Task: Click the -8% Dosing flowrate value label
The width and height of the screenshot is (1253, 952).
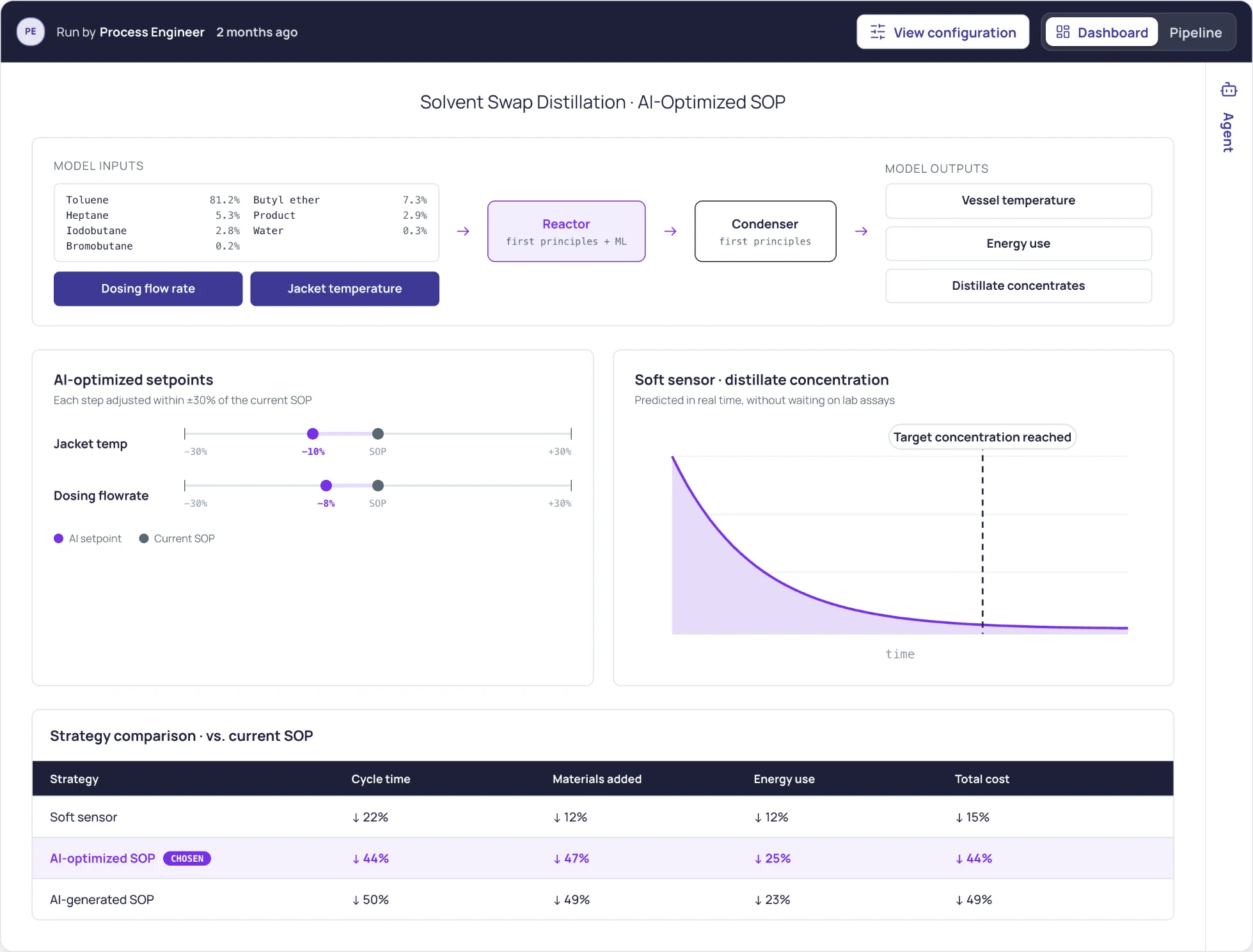Action: pyautogui.click(x=326, y=504)
